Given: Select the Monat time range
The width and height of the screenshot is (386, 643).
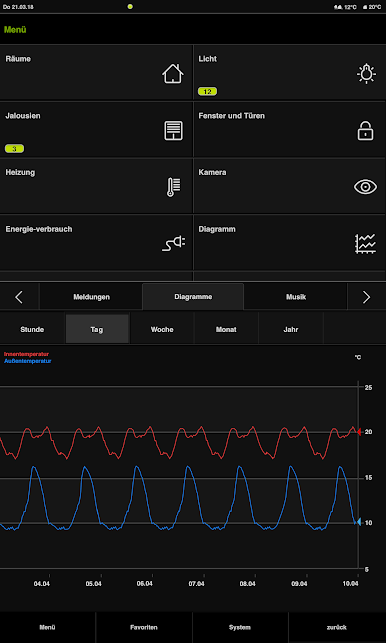Looking at the screenshot, I should pos(226,329).
